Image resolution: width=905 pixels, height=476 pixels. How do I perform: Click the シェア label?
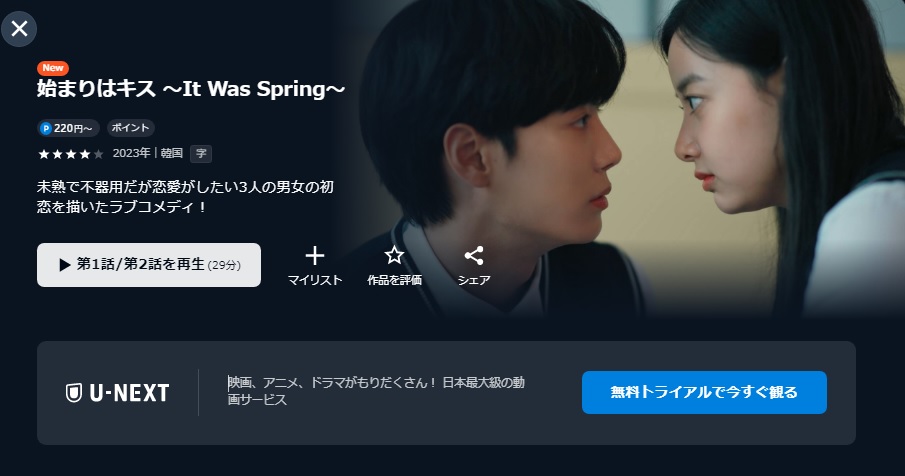474,280
